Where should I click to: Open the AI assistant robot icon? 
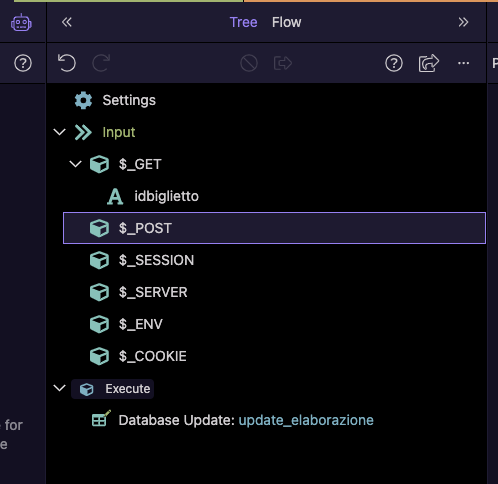[x=21, y=23]
